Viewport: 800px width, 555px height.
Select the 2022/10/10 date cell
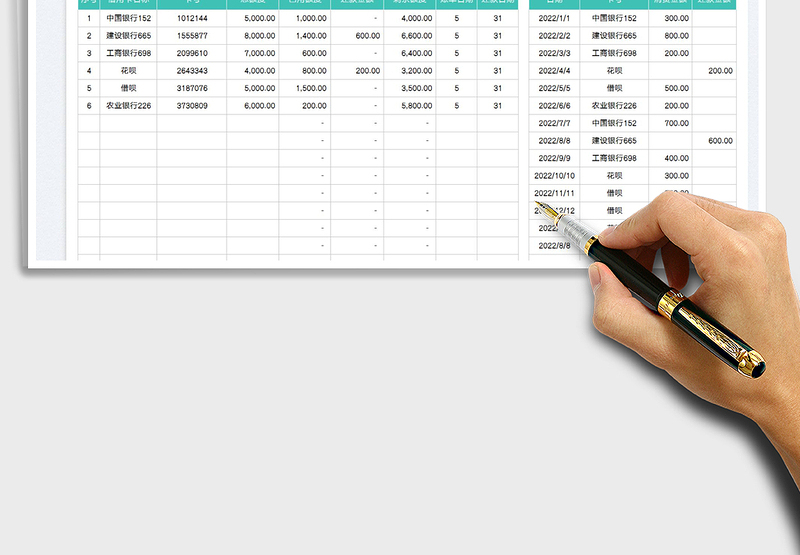tap(554, 176)
